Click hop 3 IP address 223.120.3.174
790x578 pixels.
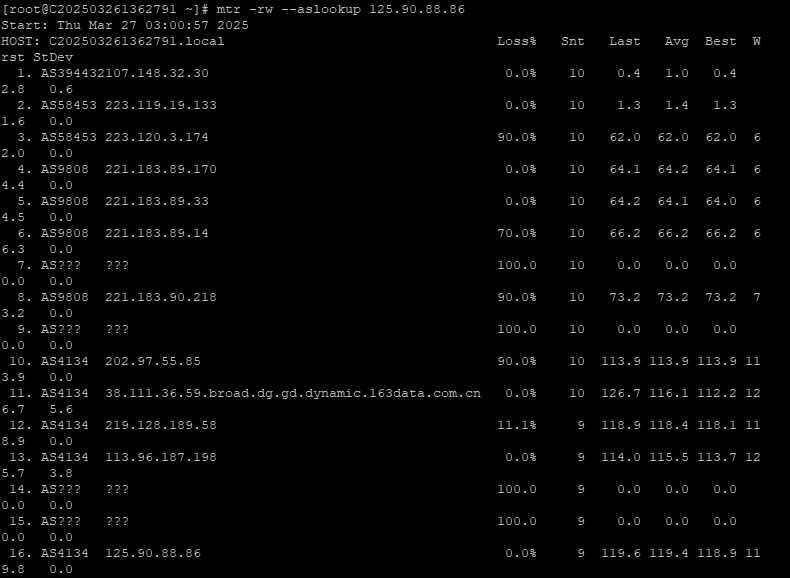tap(156, 137)
